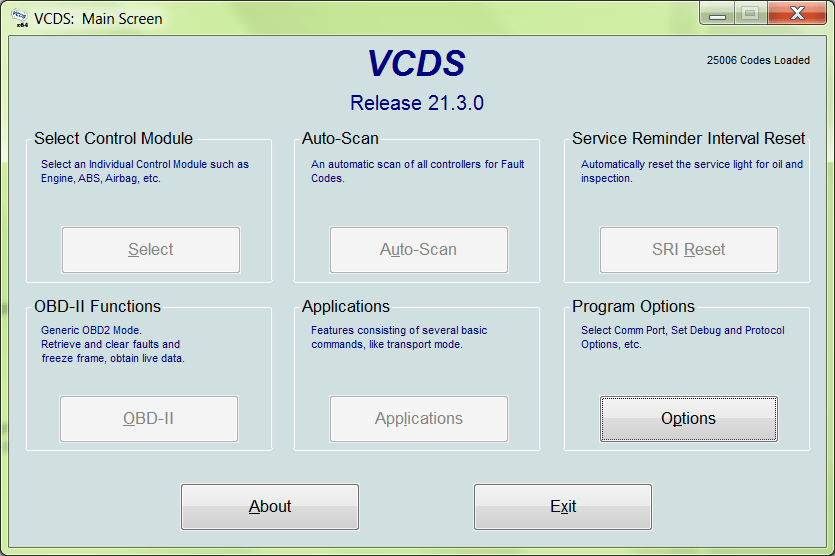This screenshot has width=835, height=556.
Task: Click Exit to quit VCDS
Action: point(563,506)
